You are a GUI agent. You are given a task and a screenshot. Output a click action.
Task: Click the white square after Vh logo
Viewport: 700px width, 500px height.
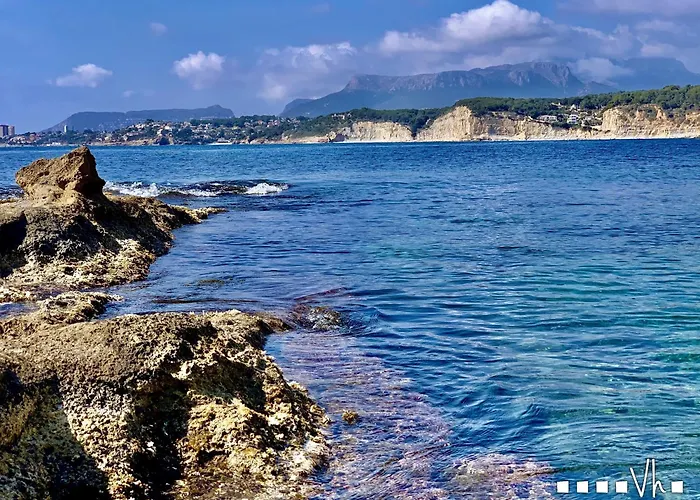677,487
